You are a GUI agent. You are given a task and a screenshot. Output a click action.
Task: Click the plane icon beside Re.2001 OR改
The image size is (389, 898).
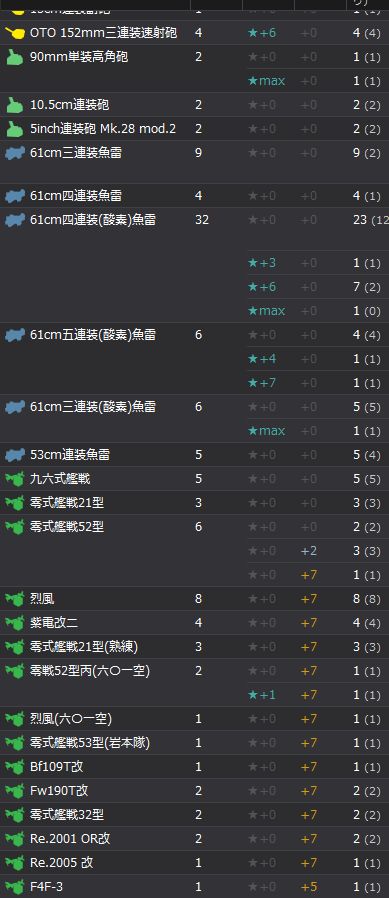coord(15,839)
